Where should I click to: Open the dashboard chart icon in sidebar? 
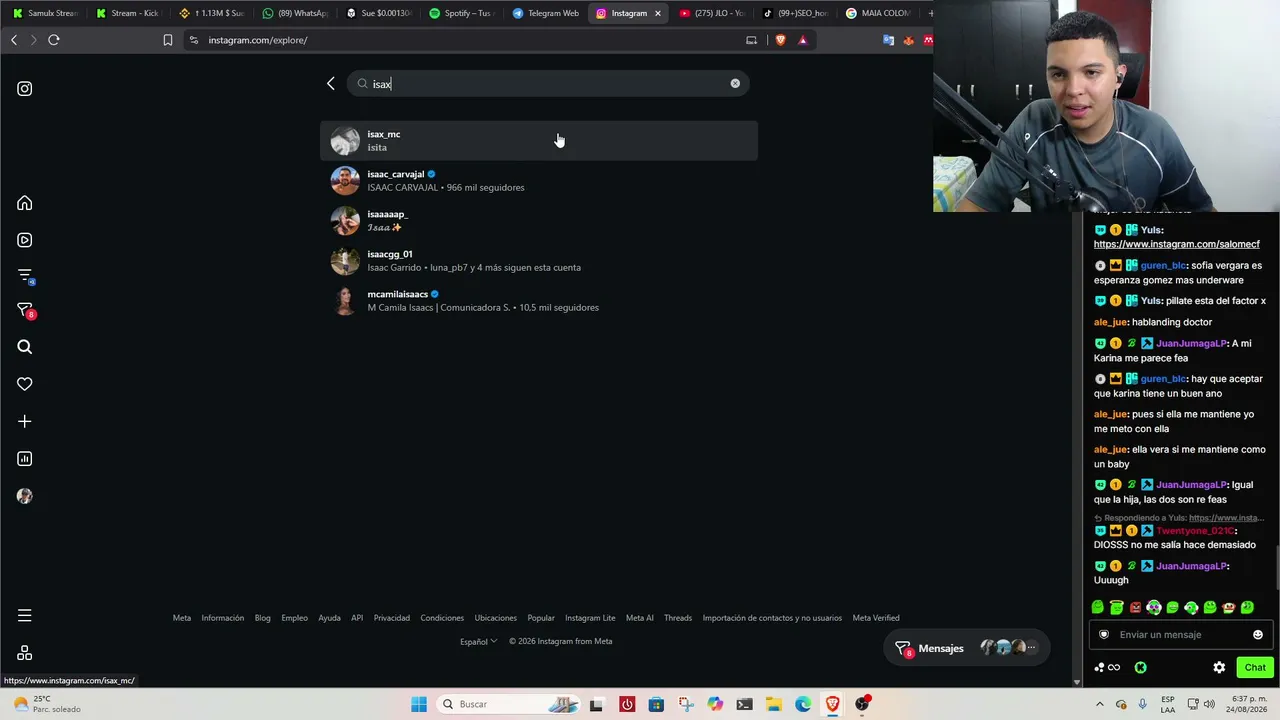25,459
